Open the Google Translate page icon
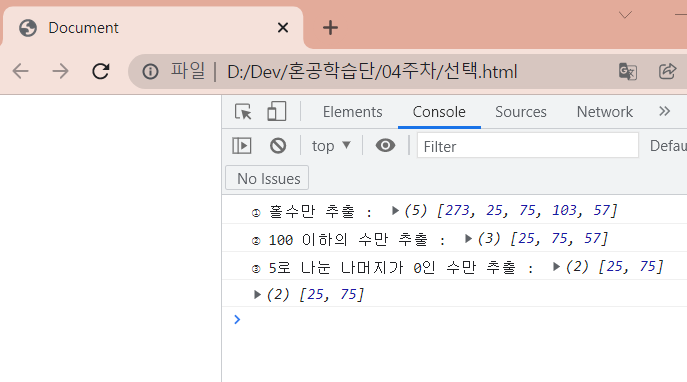 pos(627,71)
